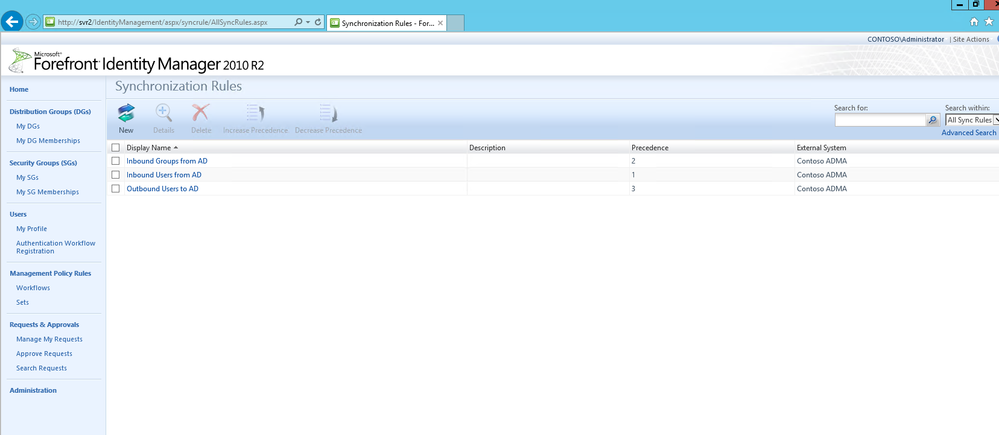Open the browser home icon

click(974, 22)
